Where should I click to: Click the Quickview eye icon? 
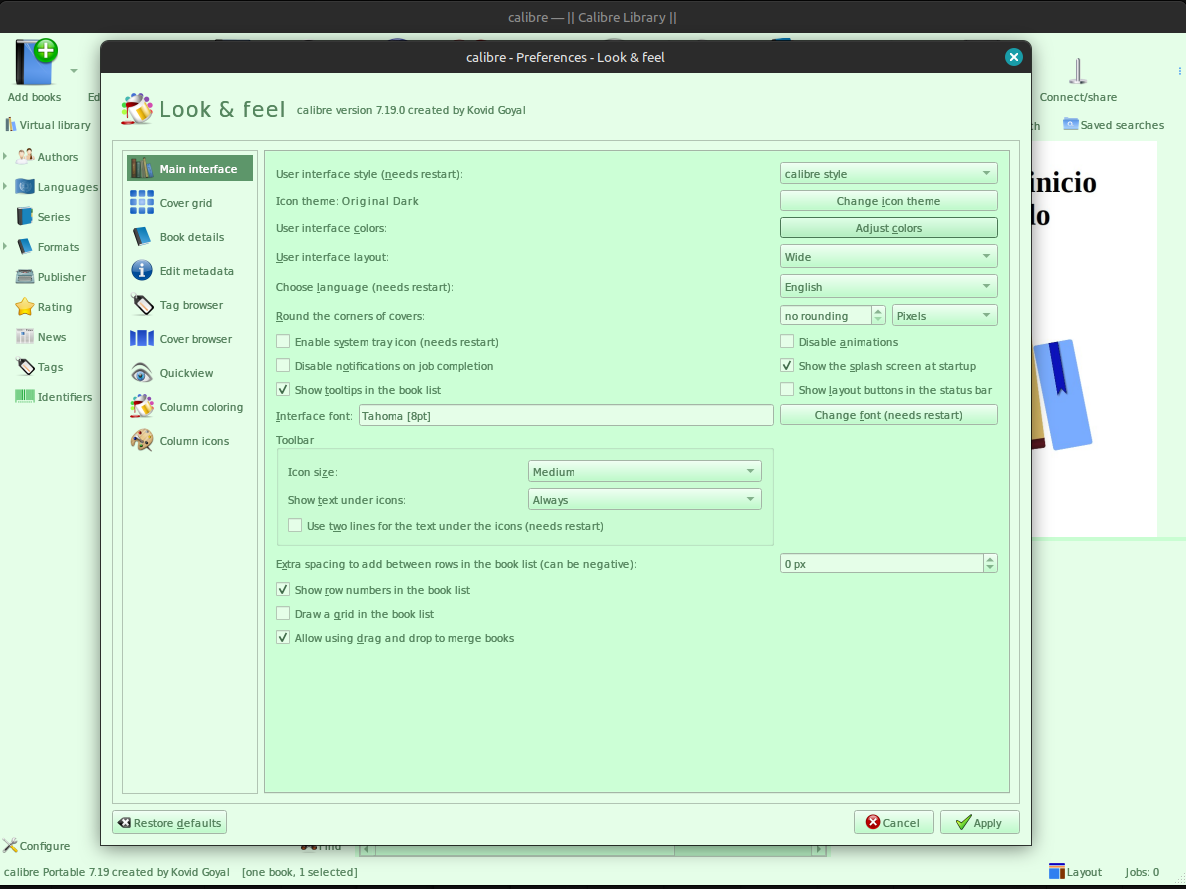[x=141, y=373]
